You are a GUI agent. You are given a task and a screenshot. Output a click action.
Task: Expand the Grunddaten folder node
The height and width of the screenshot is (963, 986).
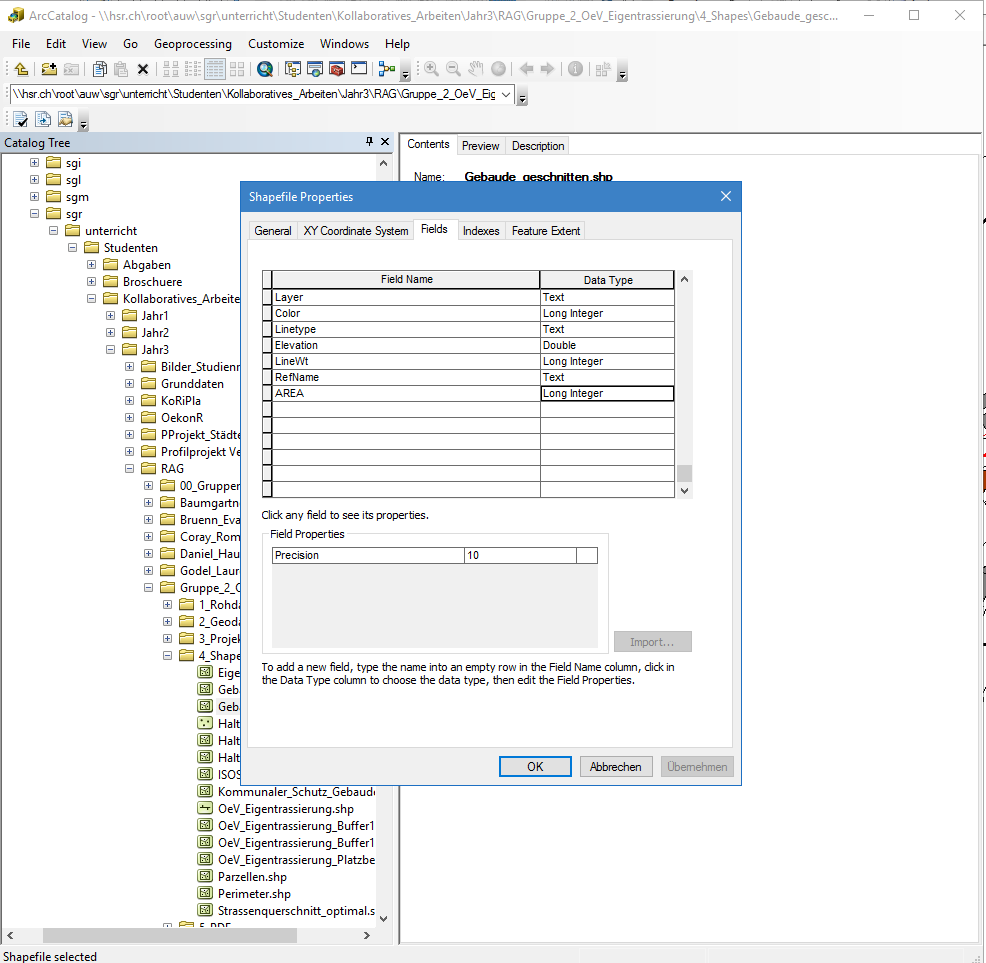[x=130, y=383]
